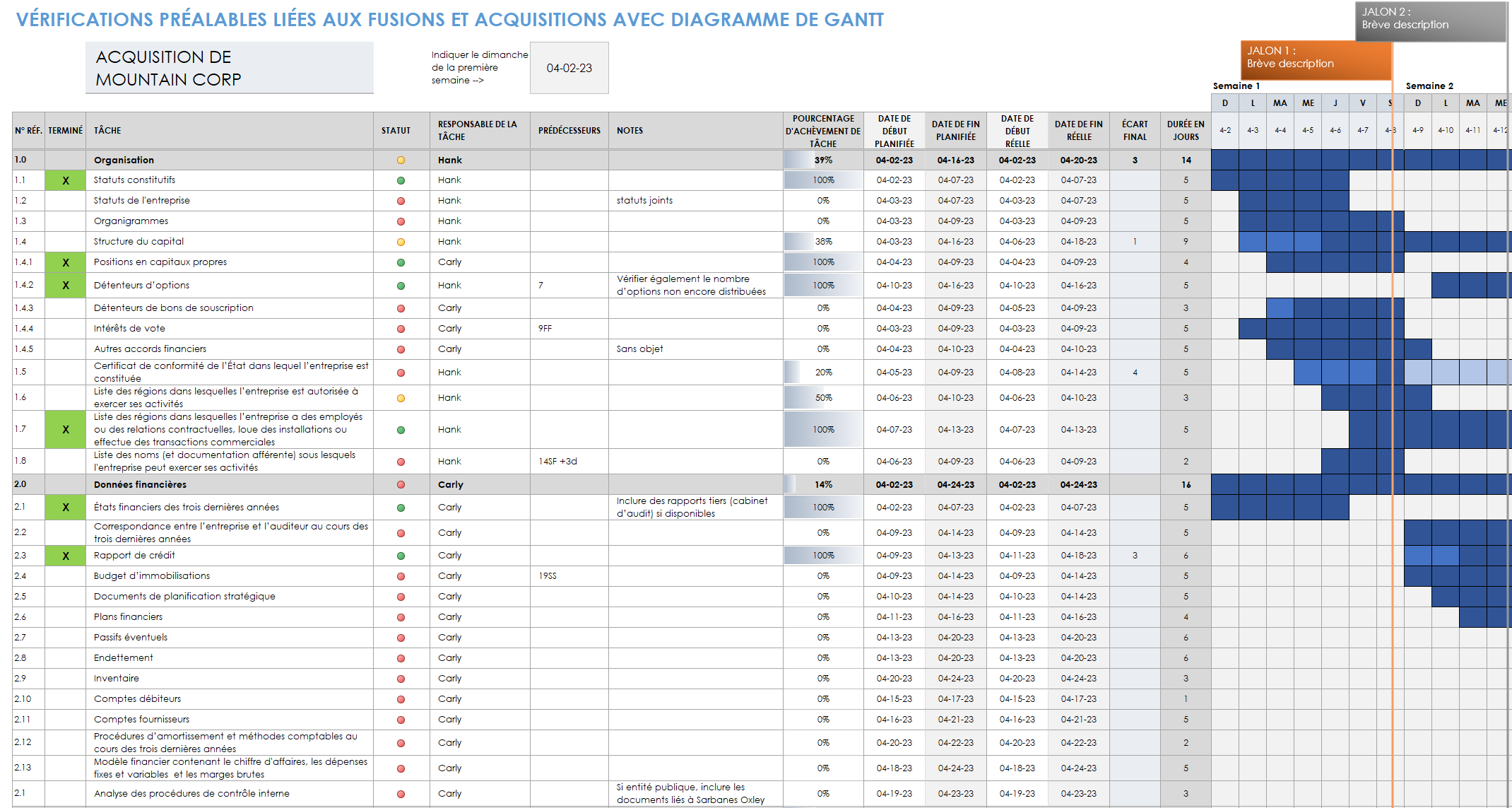Select planned end date 04-24-23 for Données financières

coord(955,485)
